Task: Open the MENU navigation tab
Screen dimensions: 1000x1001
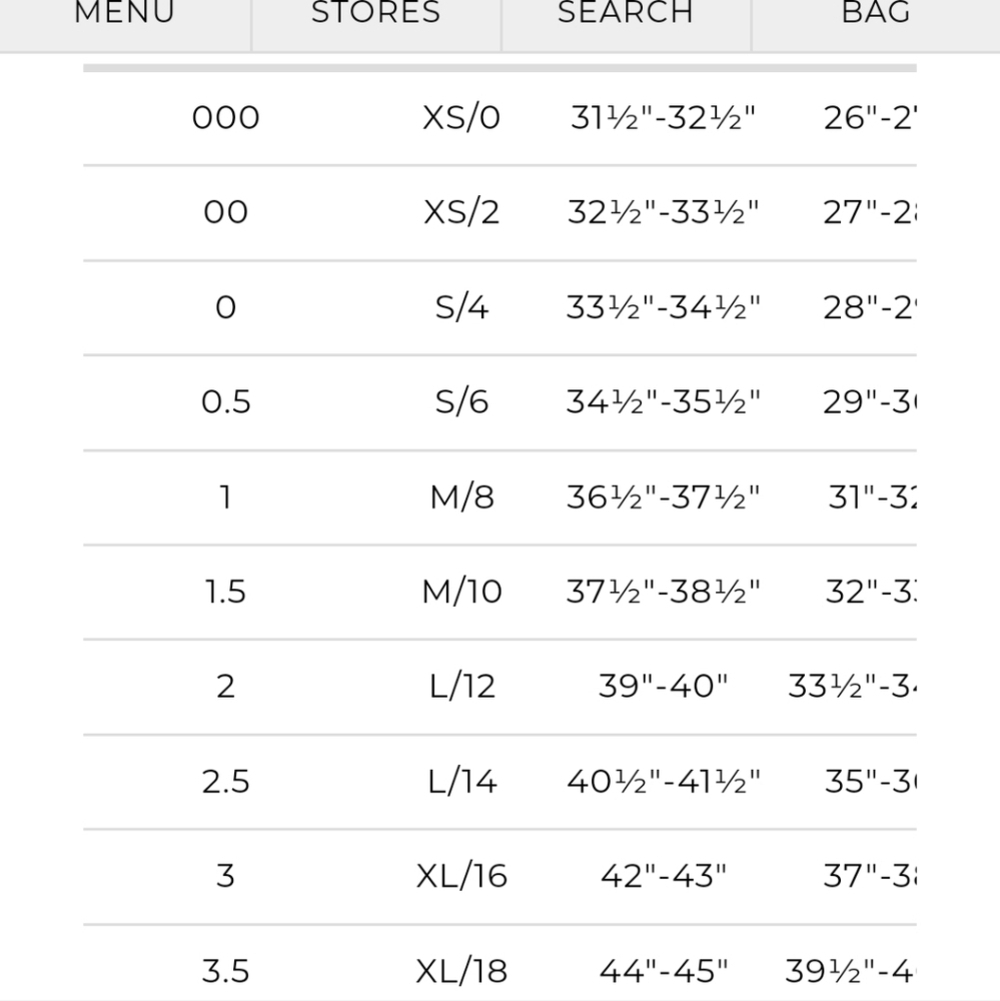Action: click(125, 14)
